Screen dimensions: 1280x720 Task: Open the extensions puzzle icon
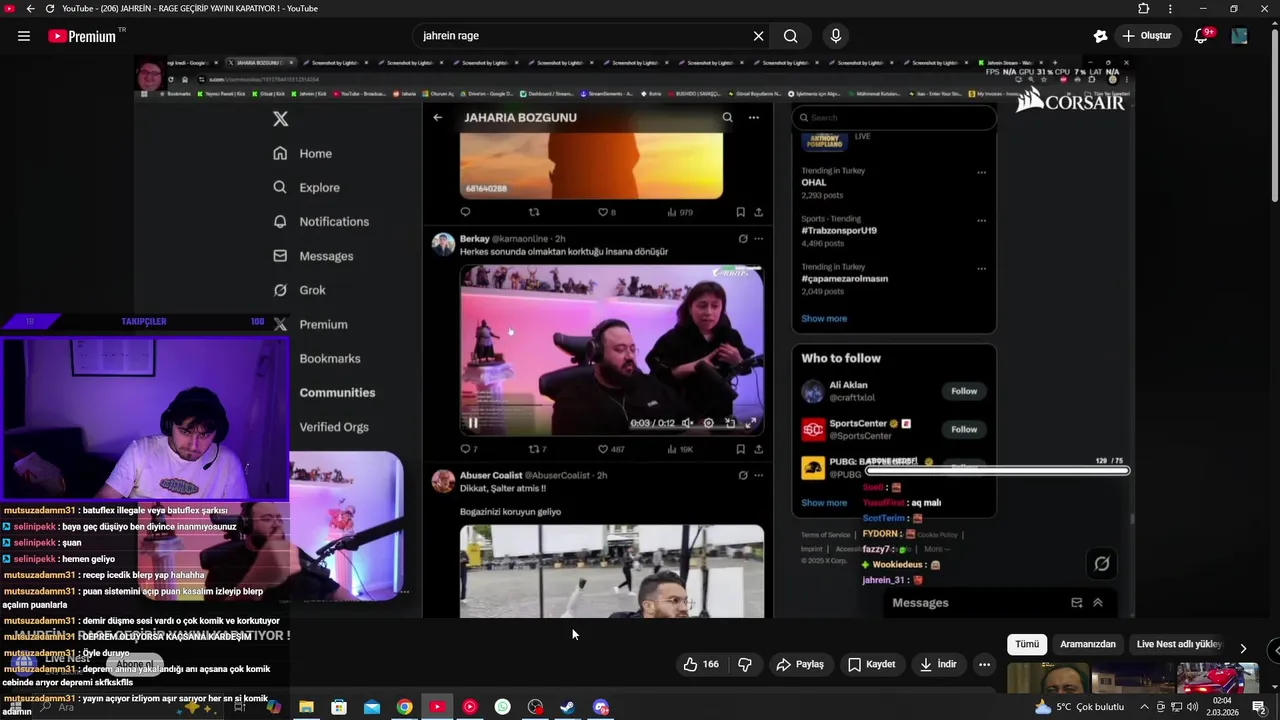coord(1144,8)
